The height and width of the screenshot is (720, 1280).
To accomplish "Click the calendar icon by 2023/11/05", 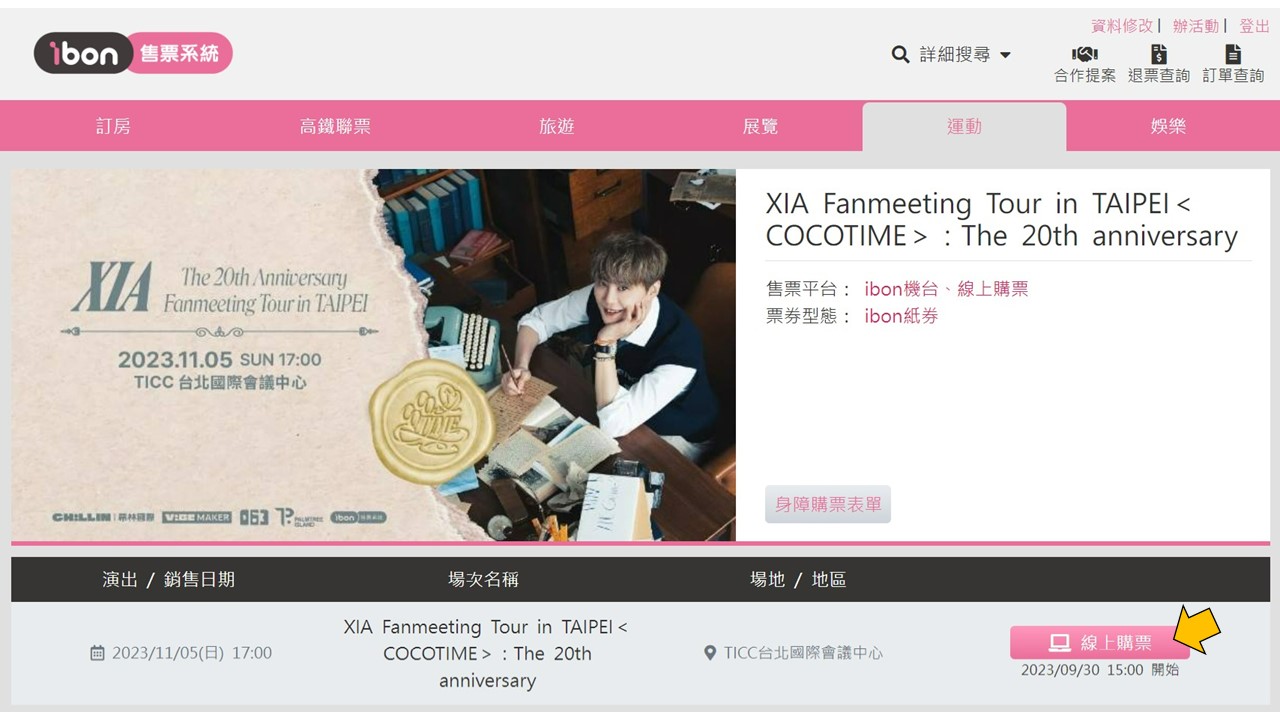I will 97,653.
